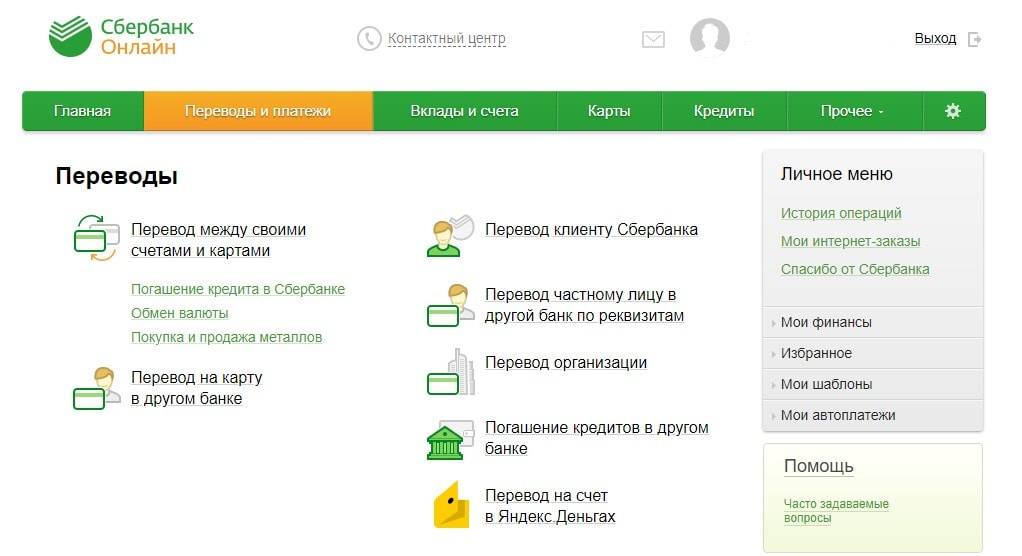Click the organization building transfer icon
The width and height of the screenshot is (1022, 556).
click(x=451, y=373)
